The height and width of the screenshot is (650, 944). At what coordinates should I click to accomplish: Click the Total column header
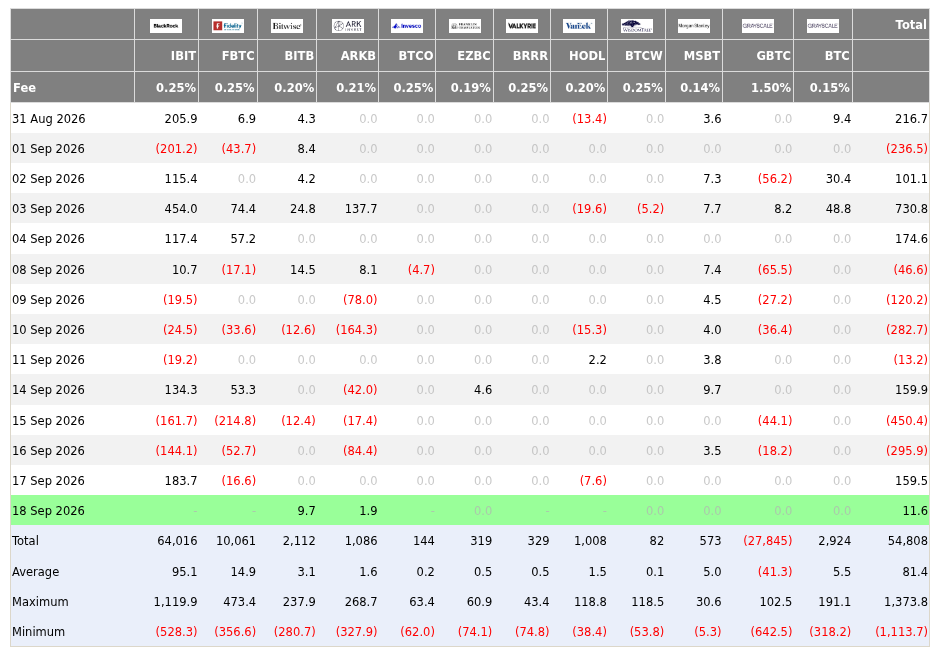click(x=910, y=25)
